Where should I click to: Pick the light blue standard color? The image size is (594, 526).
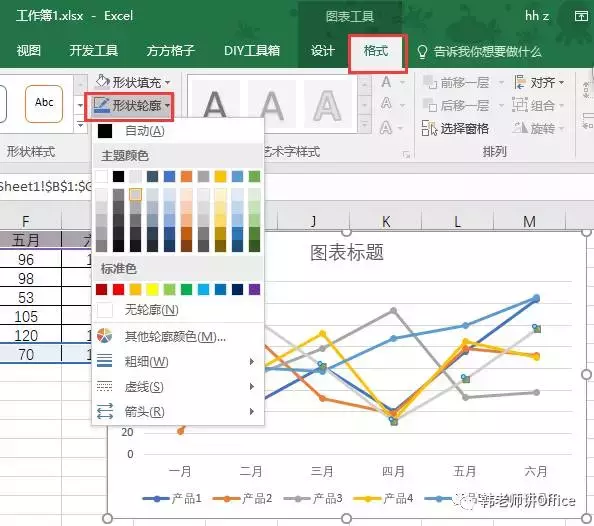[203, 290]
